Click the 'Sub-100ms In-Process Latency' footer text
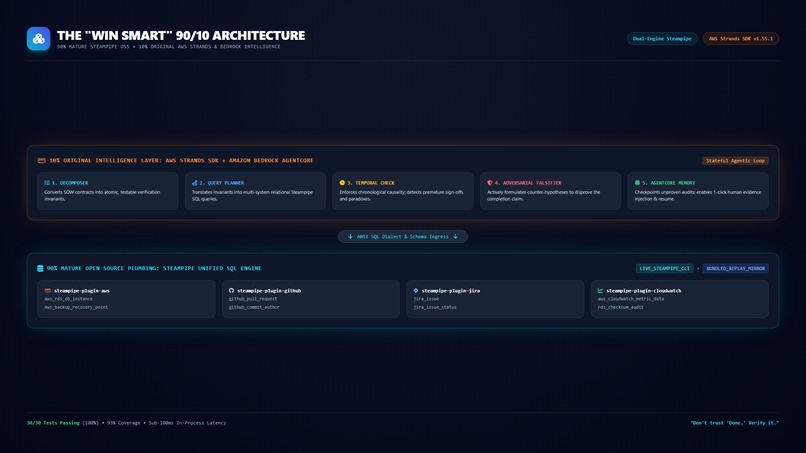This screenshot has width=806, height=453. (x=187, y=423)
